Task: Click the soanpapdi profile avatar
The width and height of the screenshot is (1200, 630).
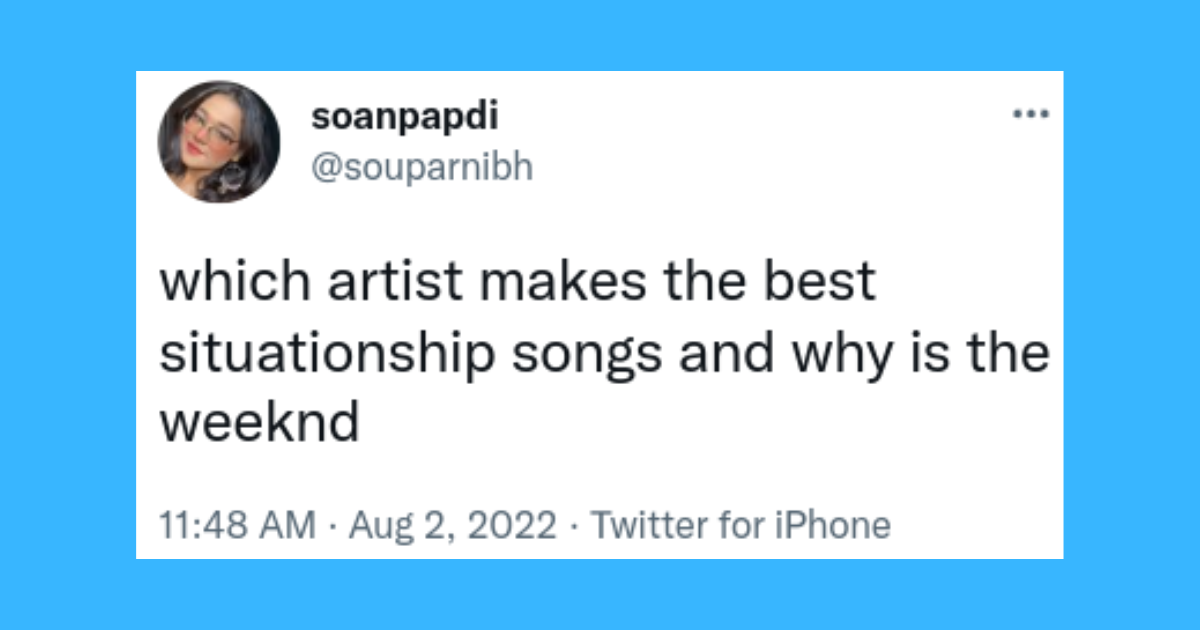Action: (x=219, y=141)
